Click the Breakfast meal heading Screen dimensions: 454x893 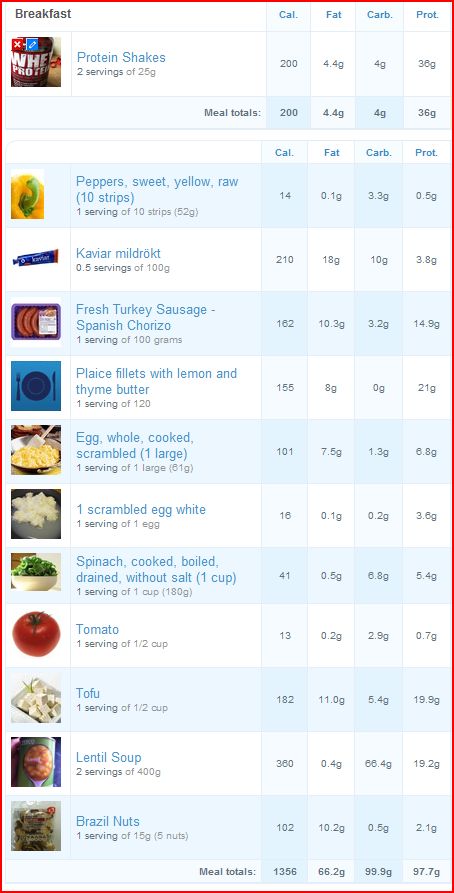click(x=43, y=14)
